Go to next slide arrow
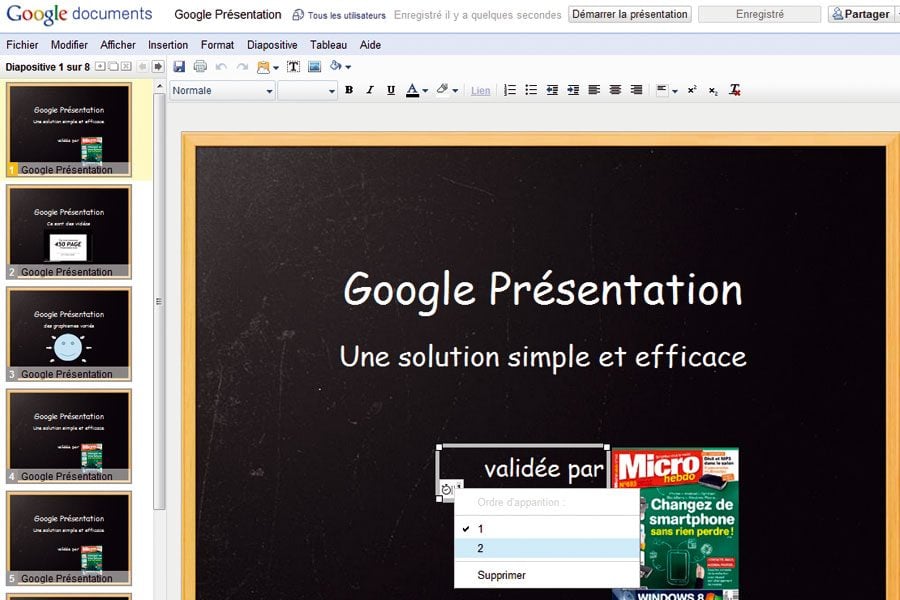 [x=157, y=67]
